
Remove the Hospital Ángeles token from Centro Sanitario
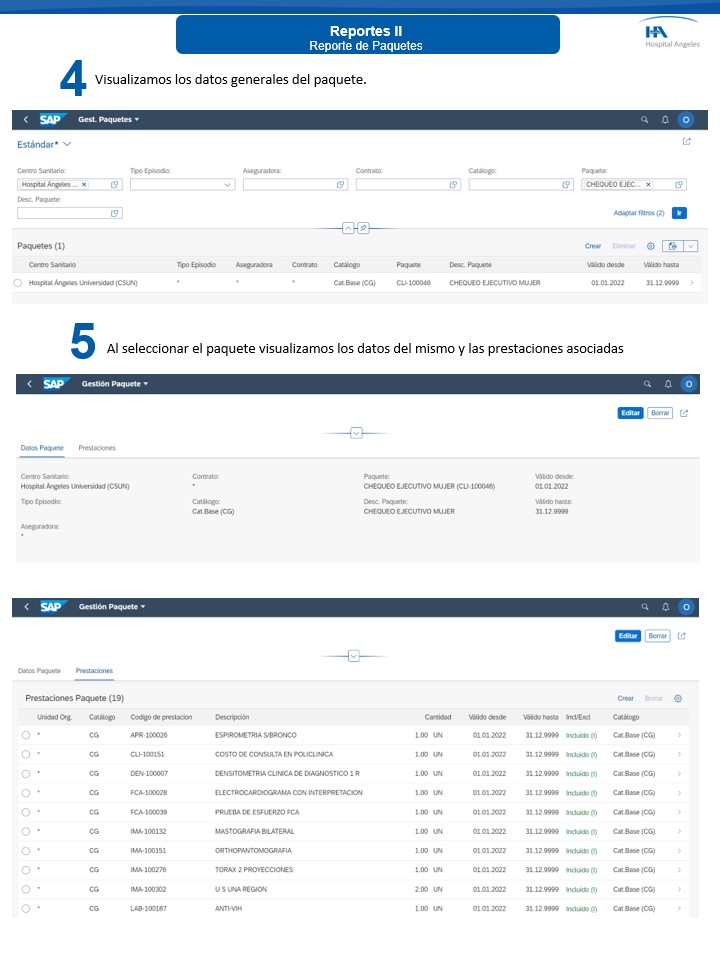84,185
